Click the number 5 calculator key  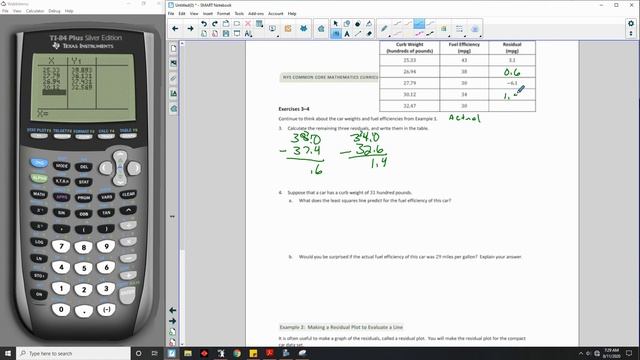pos(84,268)
